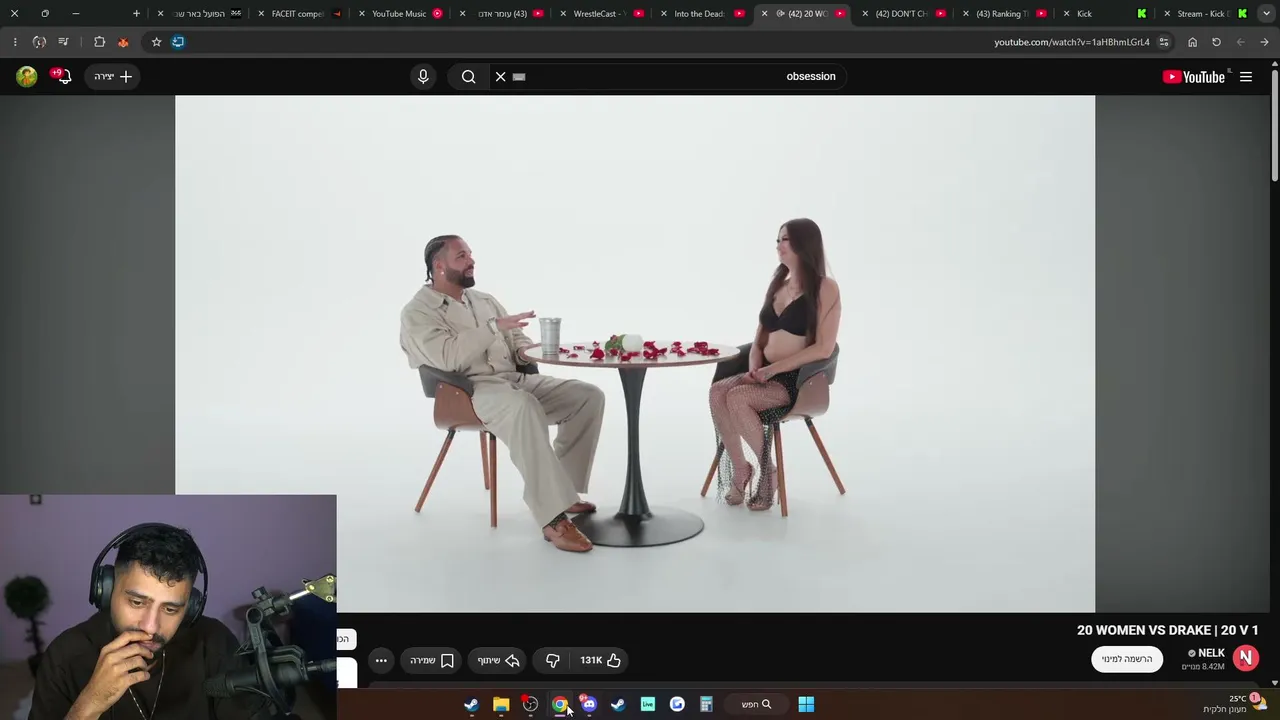Open the browser extensions puzzle icon

coord(99,42)
